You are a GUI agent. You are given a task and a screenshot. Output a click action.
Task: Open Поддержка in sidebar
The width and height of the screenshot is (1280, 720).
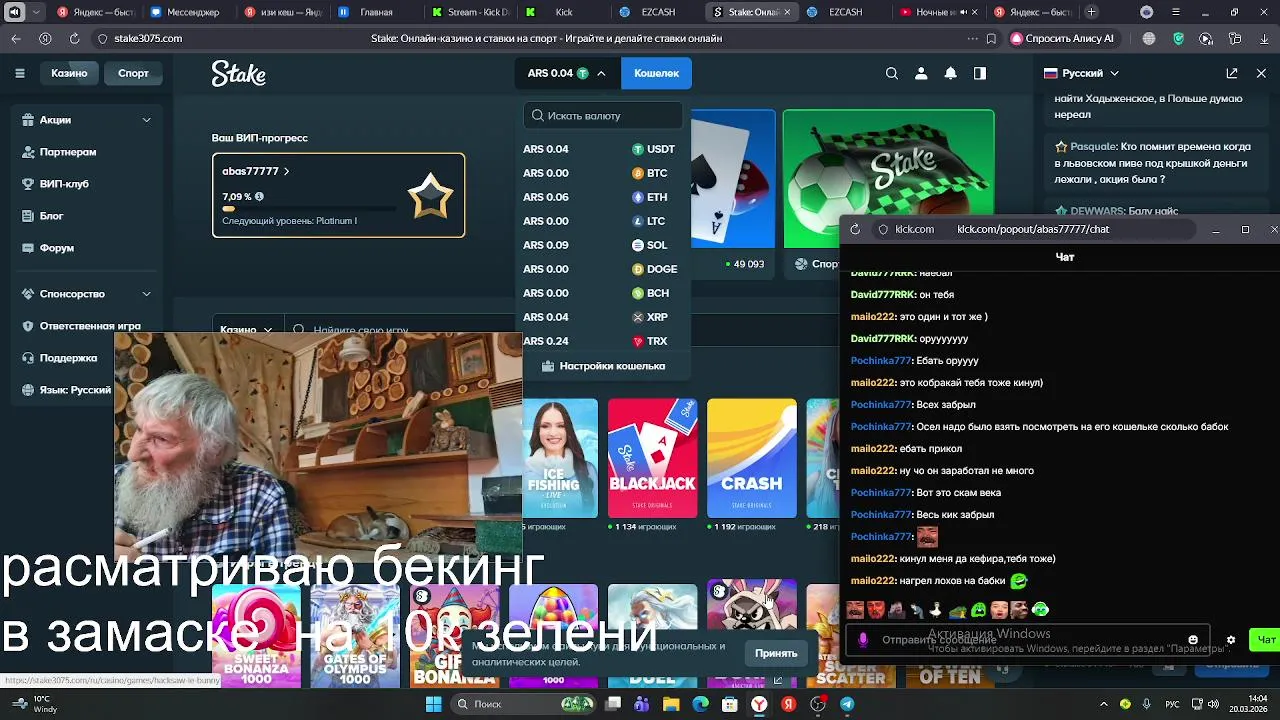(68, 358)
